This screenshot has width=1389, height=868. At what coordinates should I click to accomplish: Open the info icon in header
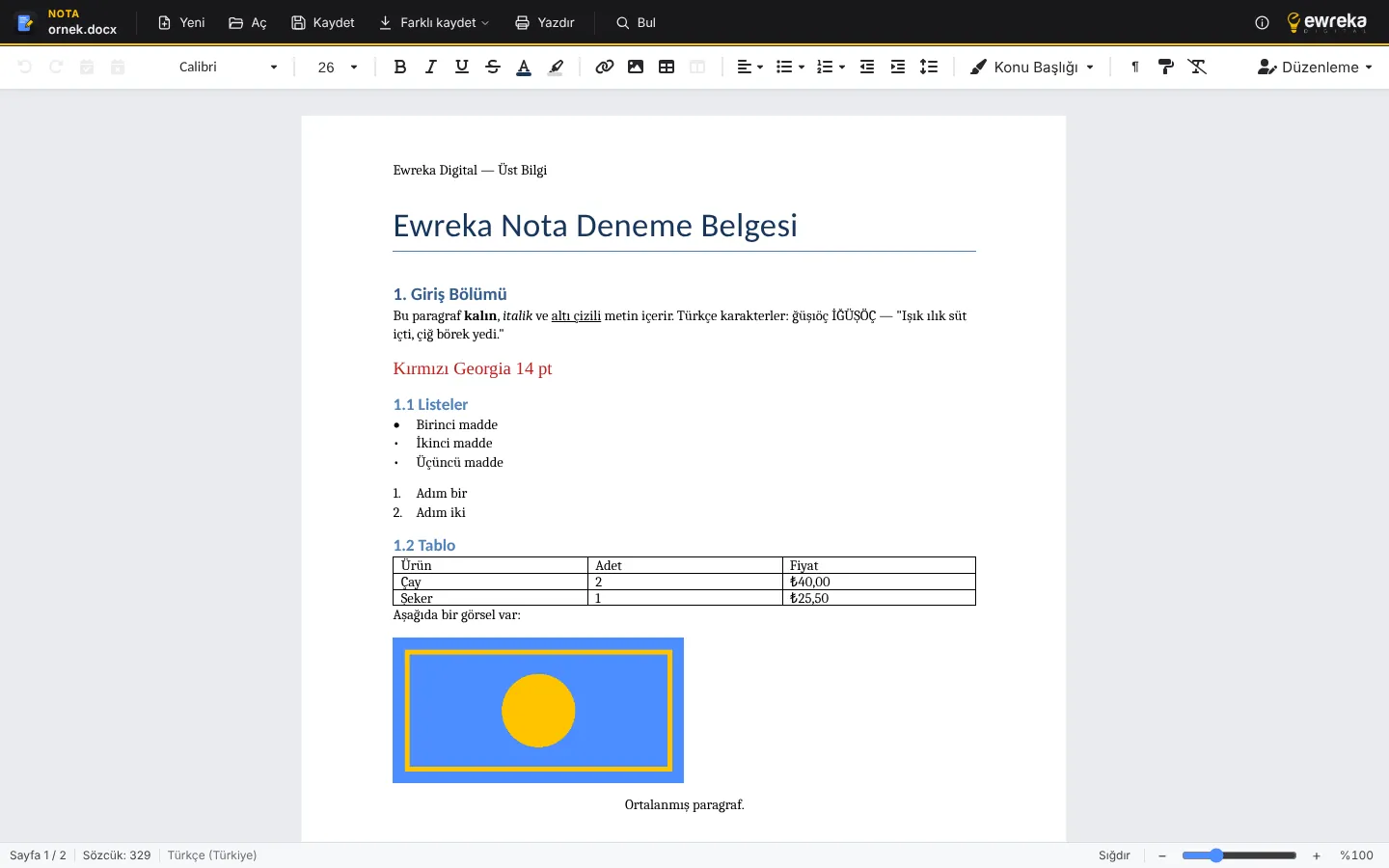[x=1262, y=22]
